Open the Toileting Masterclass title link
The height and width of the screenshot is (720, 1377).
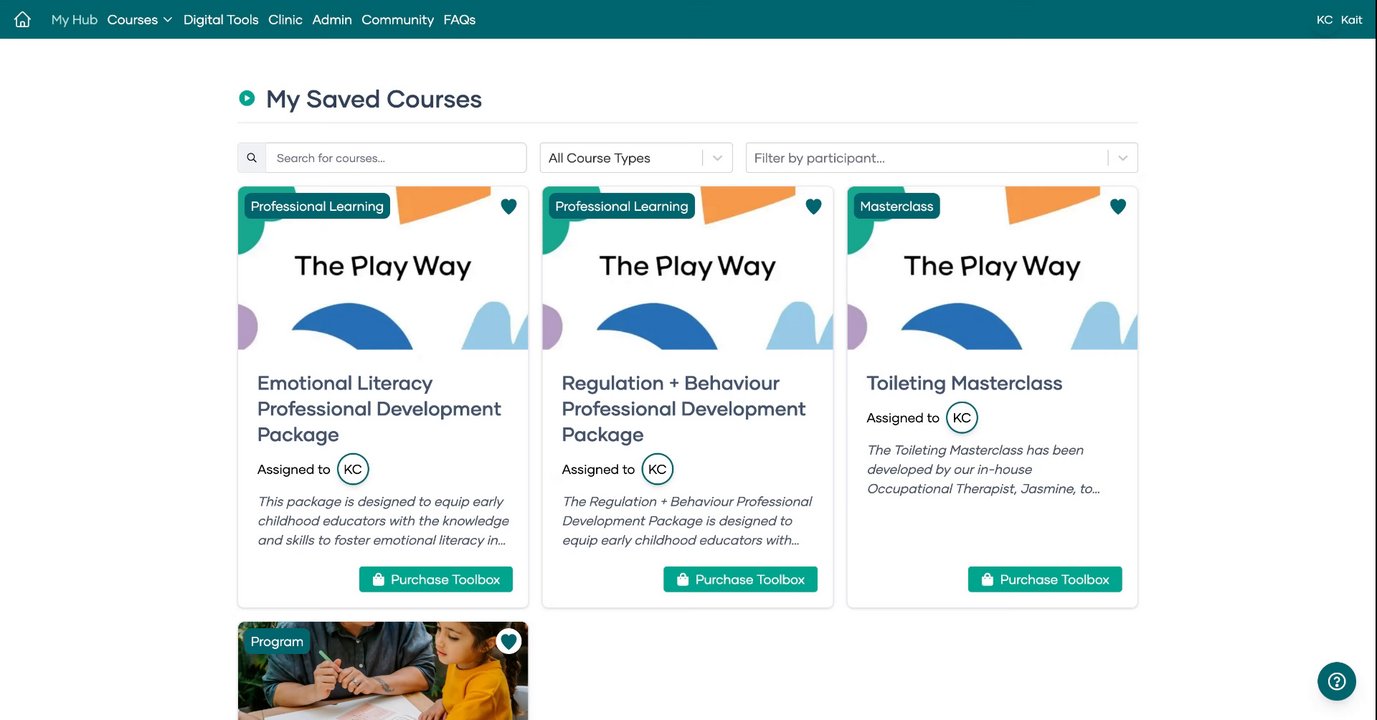pyautogui.click(x=964, y=383)
